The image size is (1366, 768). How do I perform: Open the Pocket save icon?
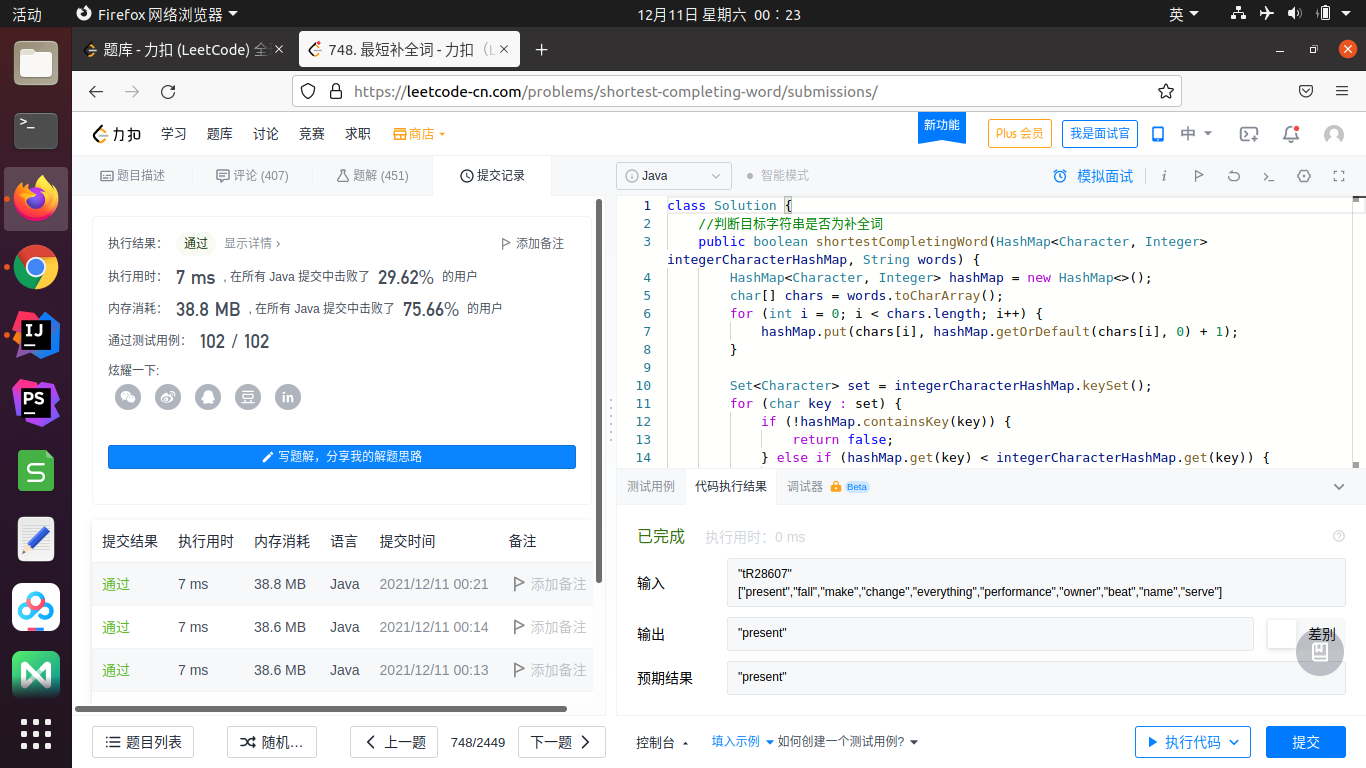pyautogui.click(x=1306, y=91)
